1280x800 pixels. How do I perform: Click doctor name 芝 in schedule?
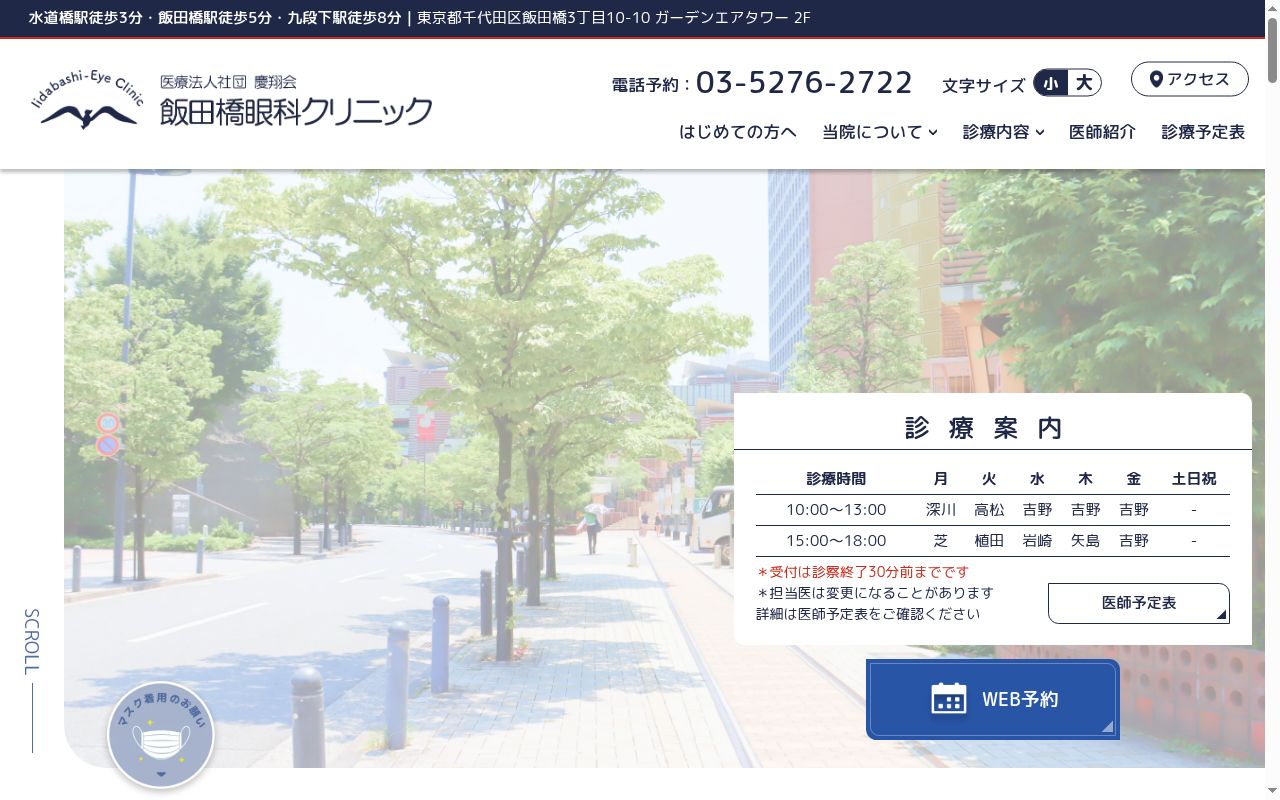pos(941,541)
